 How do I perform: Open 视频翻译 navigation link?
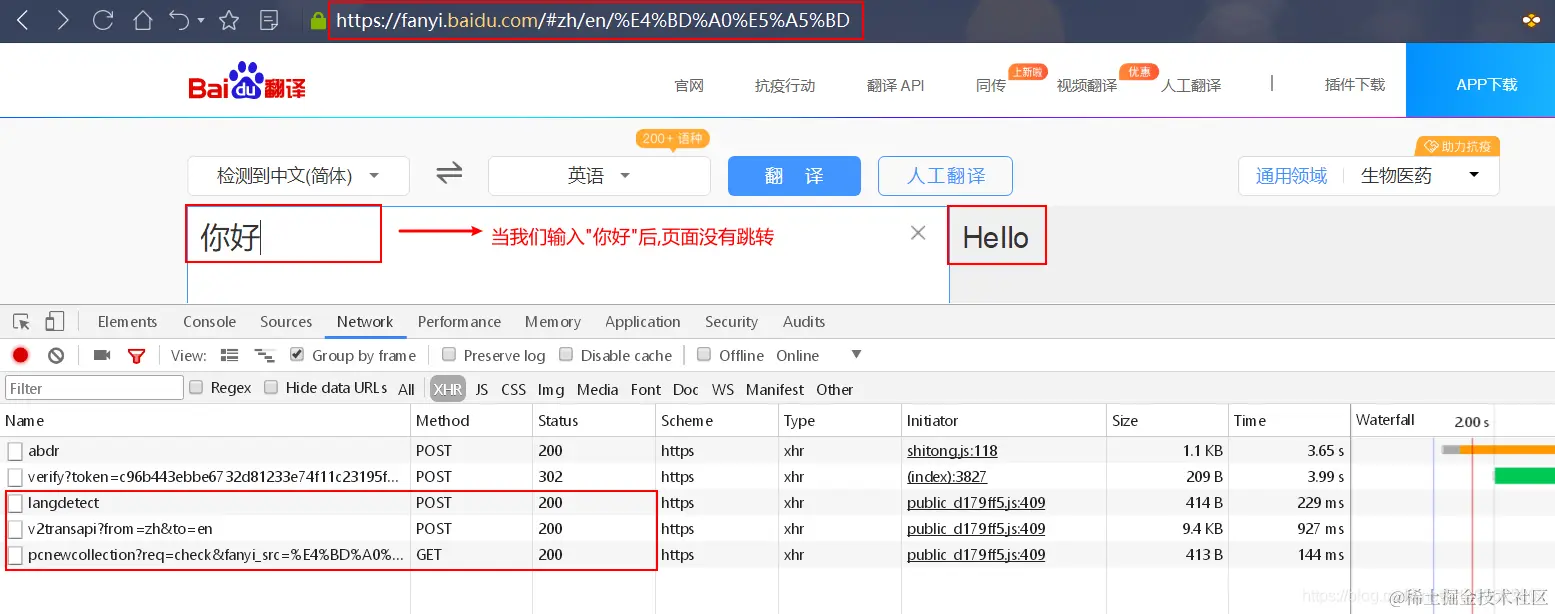pyautogui.click(x=1087, y=85)
